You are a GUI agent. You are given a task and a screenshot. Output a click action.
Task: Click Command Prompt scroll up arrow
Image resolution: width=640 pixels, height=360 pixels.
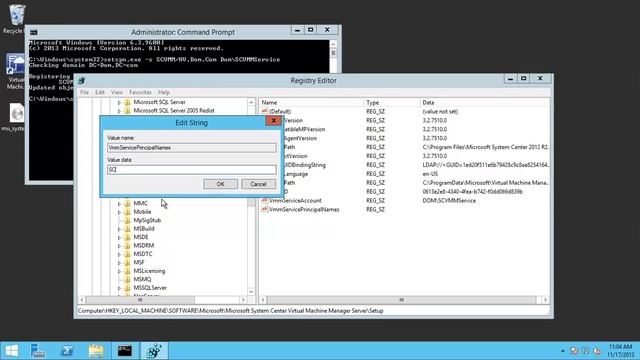tap(333, 44)
